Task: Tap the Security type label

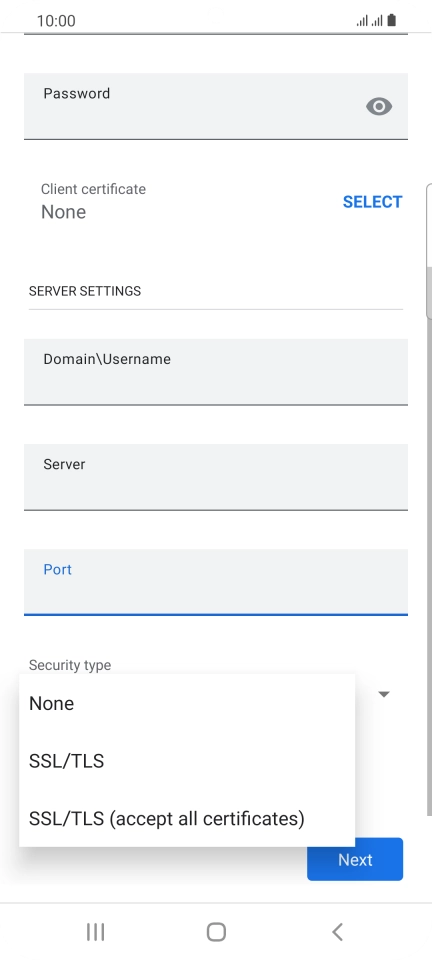Action: tap(70, 665)
